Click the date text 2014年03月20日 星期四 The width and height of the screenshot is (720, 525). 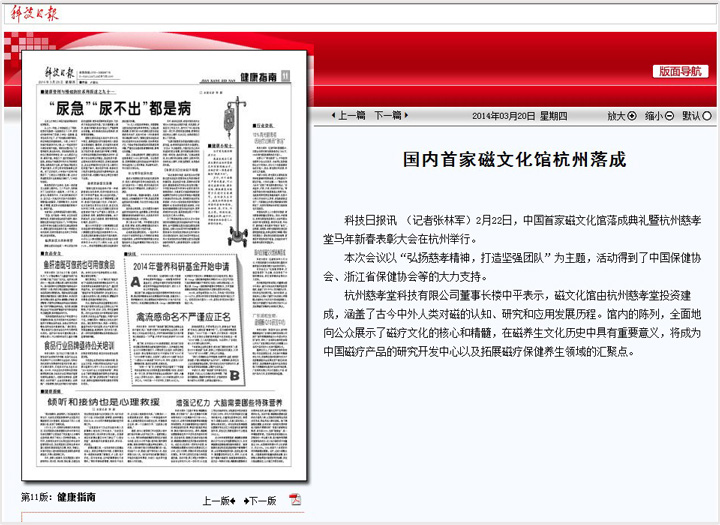[x=519, y=116]
